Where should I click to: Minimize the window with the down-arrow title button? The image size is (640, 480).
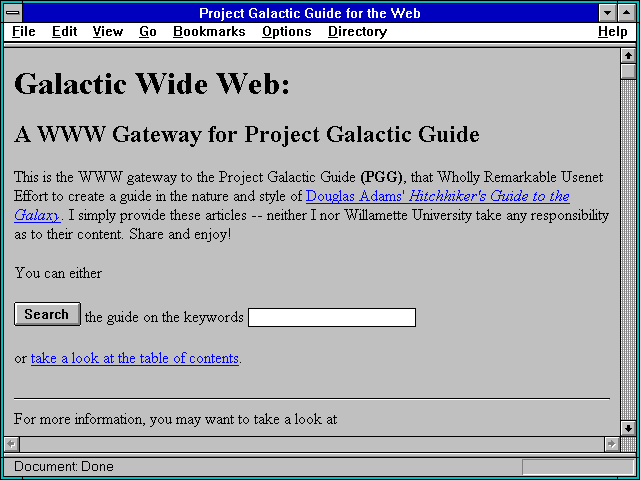pyautogui.click(x=608, y=13)
